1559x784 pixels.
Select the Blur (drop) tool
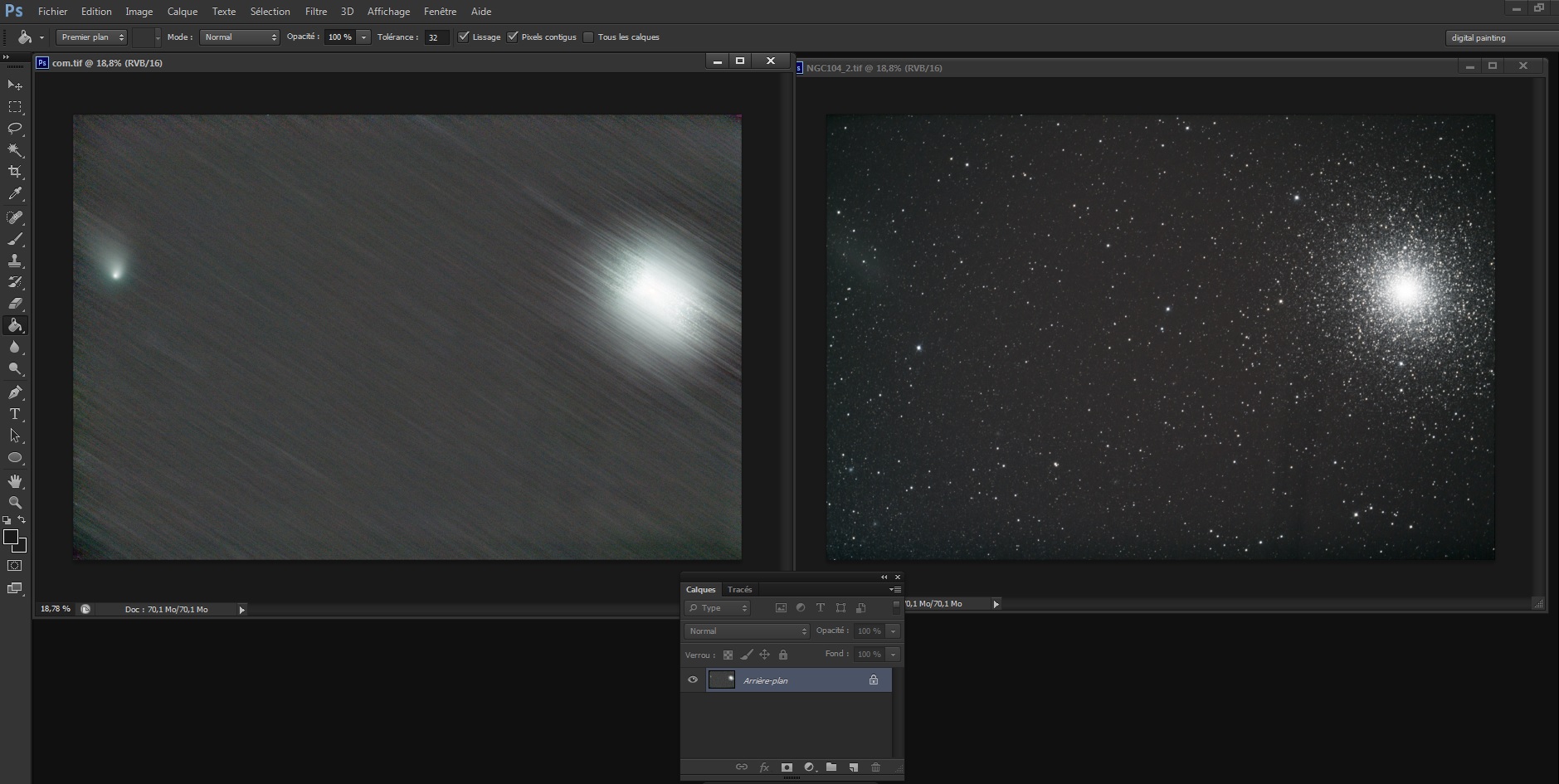[15, 348]
